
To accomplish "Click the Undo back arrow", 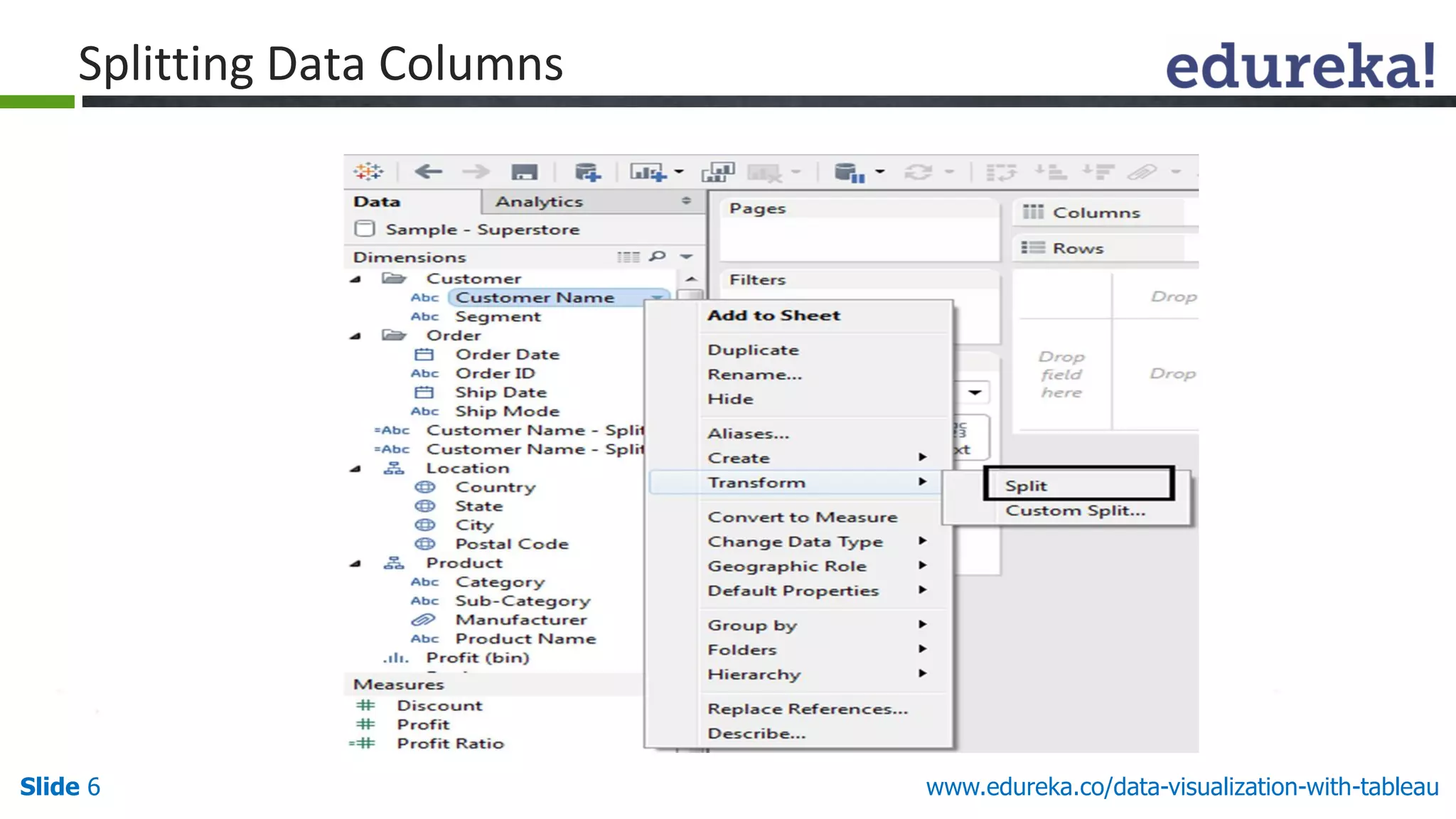I will click(428, 171).
